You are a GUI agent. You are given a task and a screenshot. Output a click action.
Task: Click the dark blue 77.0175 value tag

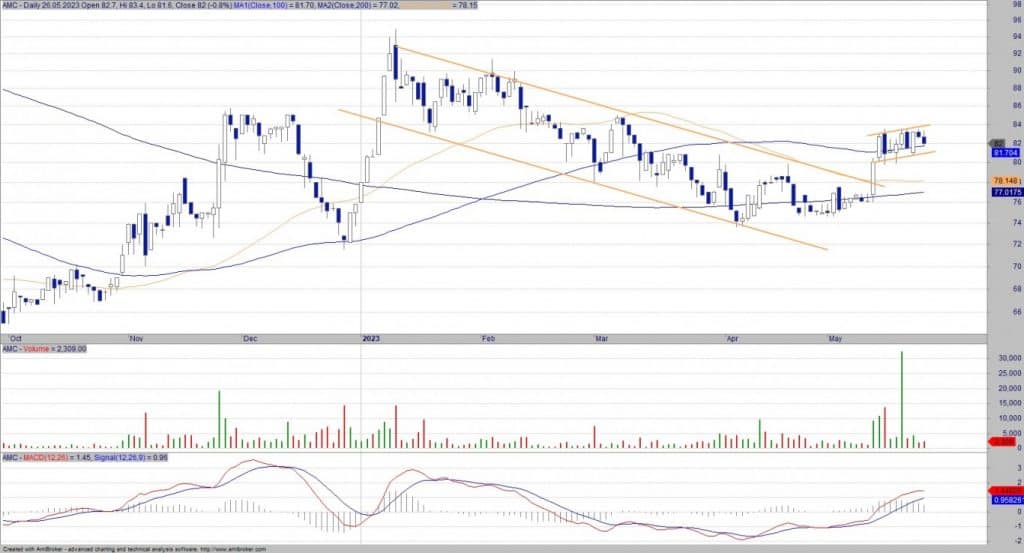tap(1003, 191)
